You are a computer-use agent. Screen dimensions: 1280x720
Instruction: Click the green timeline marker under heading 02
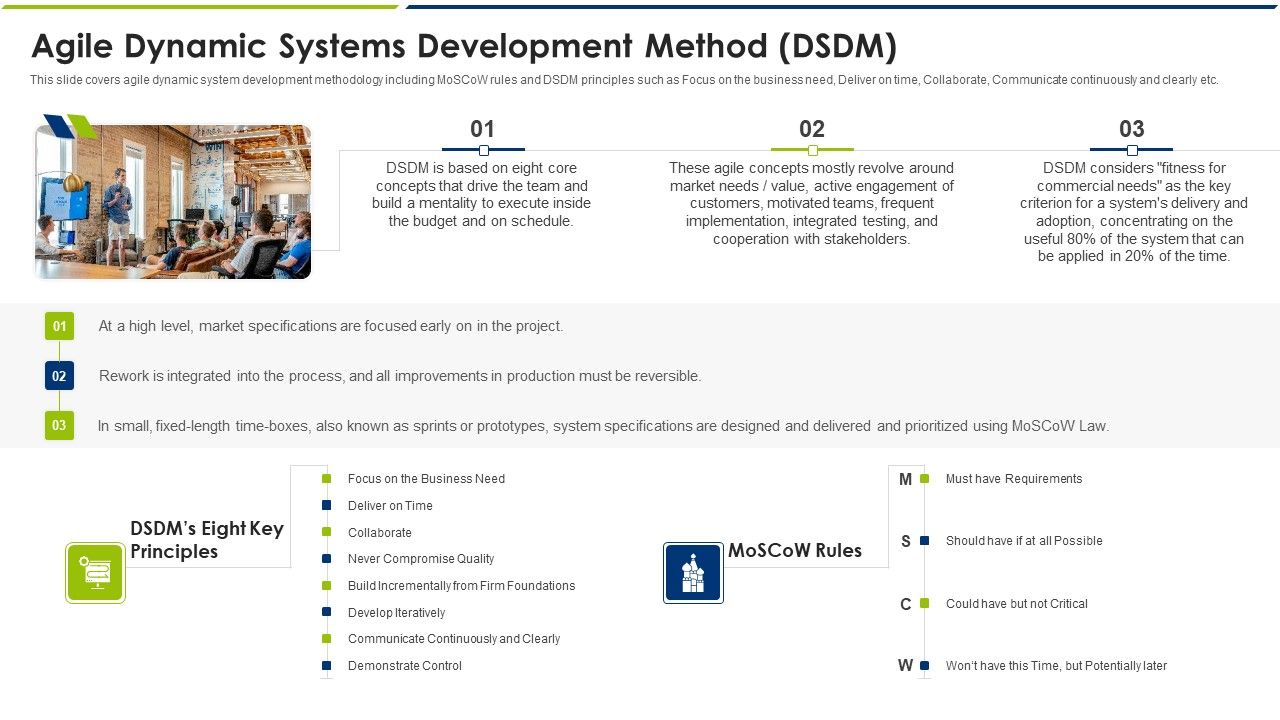[x=812, y=150]
